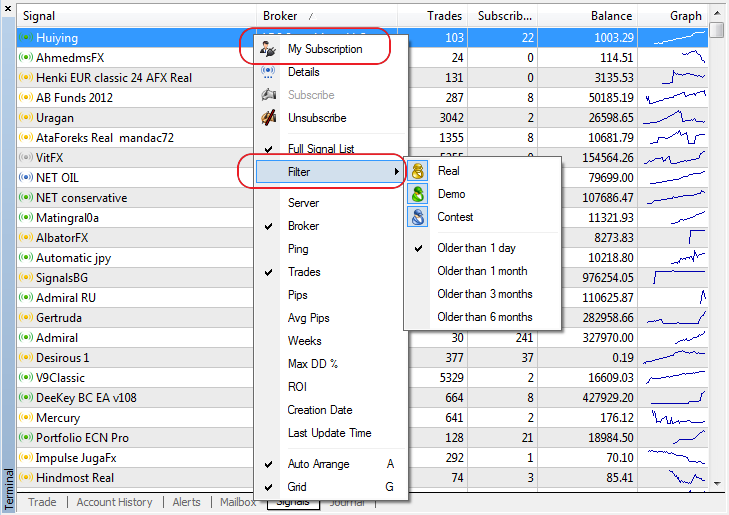Click the vertical scrollbar thumb
Screen dimensions: 729x515
(717, 30)
